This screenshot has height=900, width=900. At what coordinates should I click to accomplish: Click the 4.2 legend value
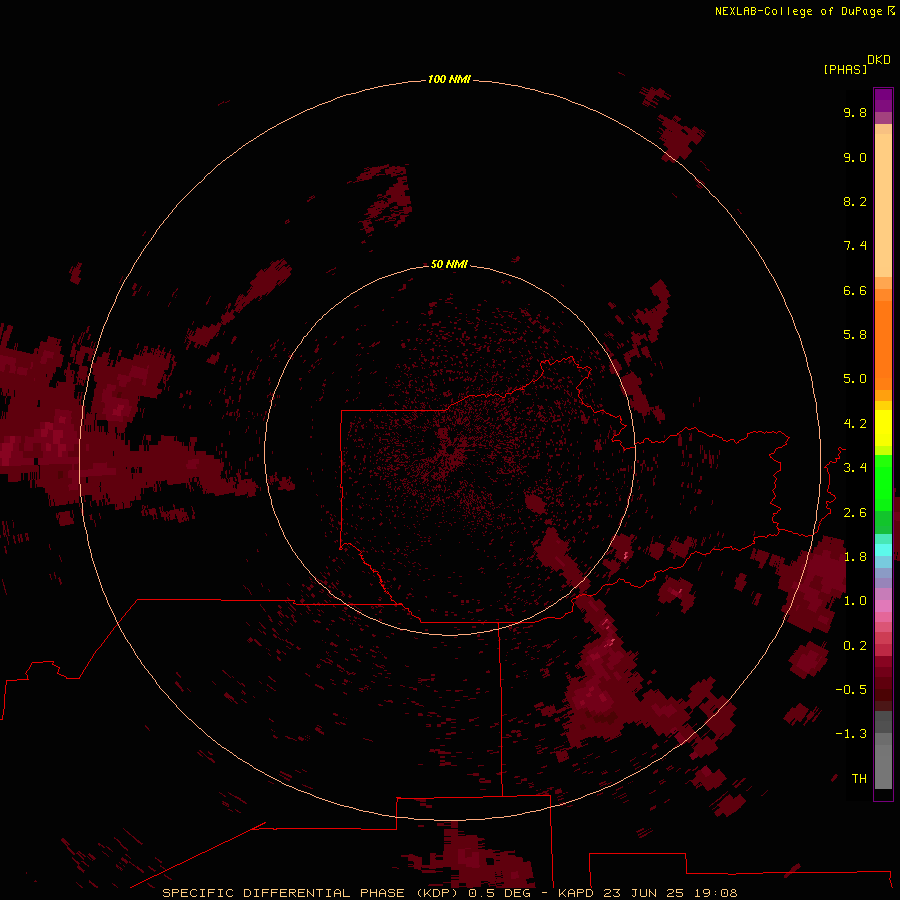[x=855, y=424]
